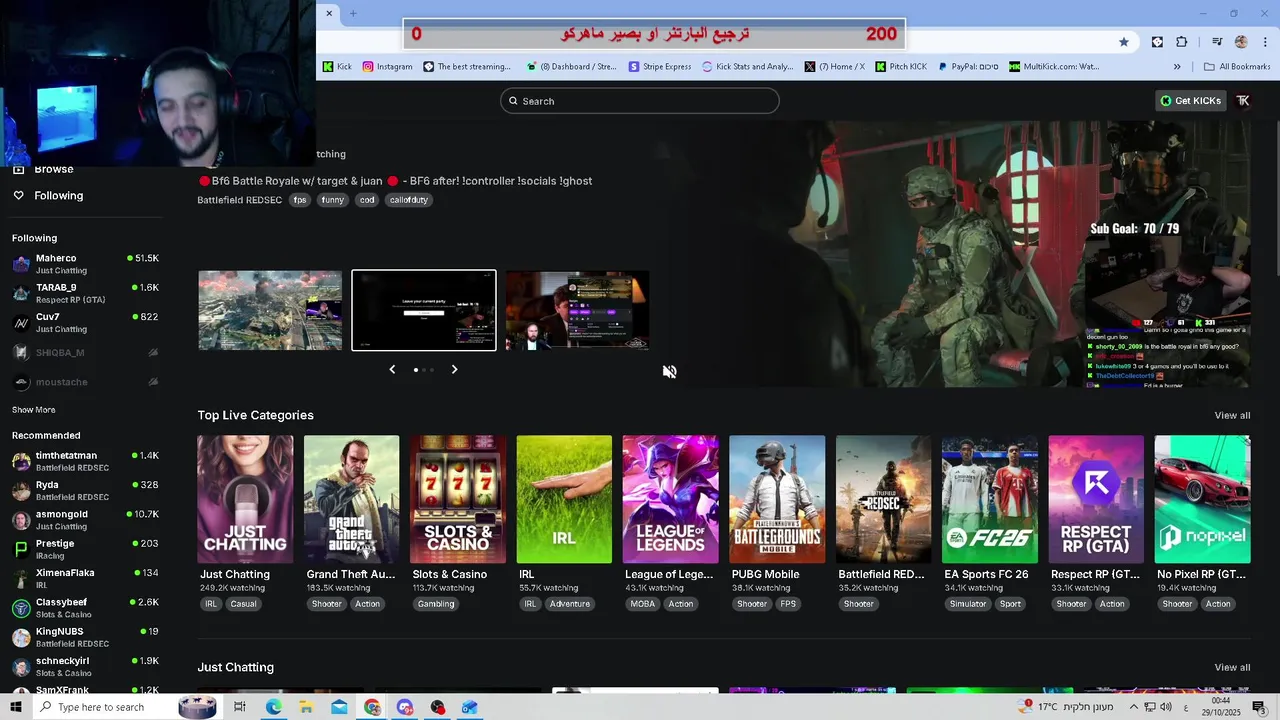The width and height of the screenshot is (1280, 720).
Task: Click the Get KICKs button
Action: (x=1191, y=101)
